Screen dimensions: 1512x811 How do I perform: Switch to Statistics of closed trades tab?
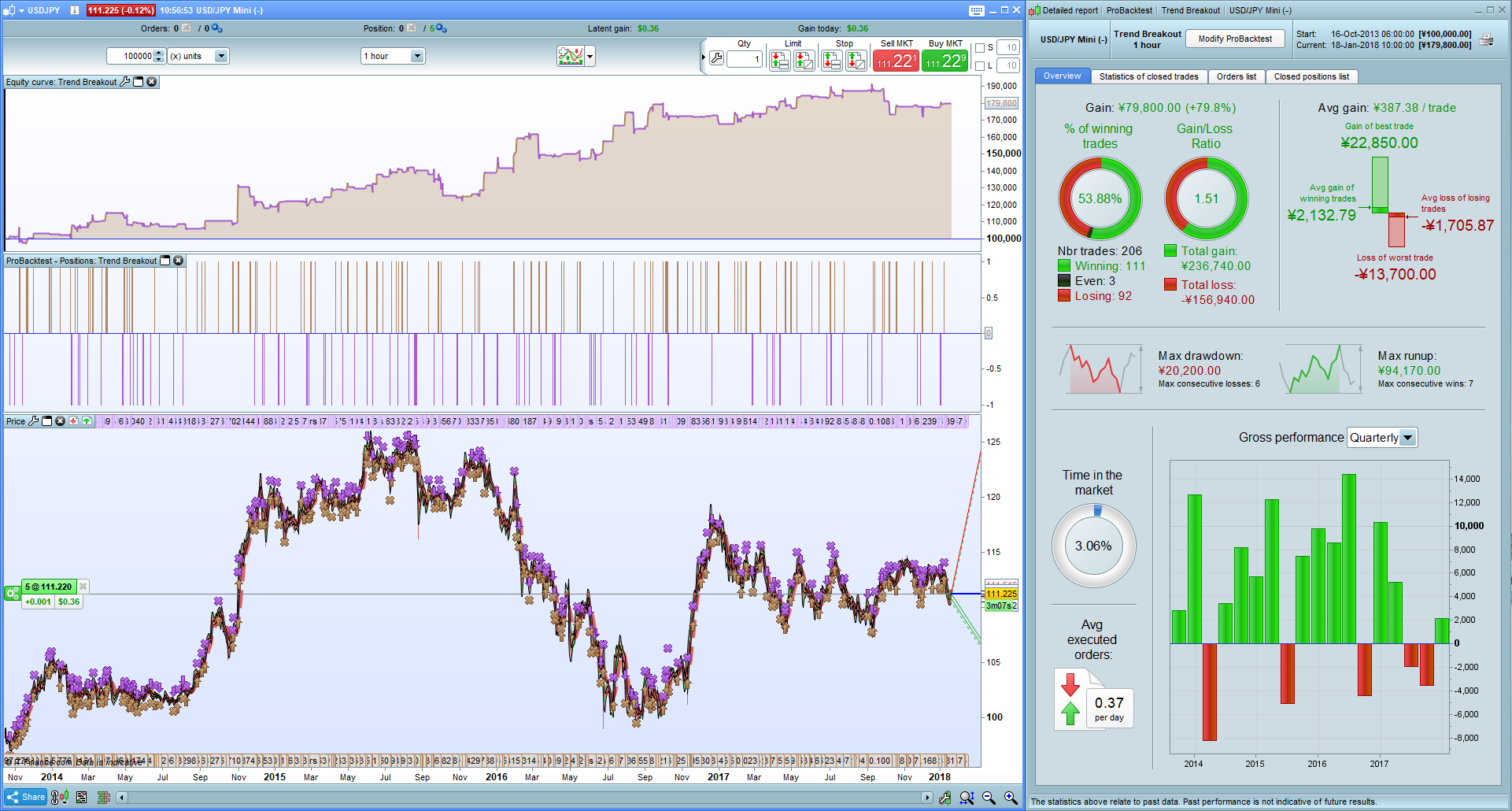(1148, 76)
